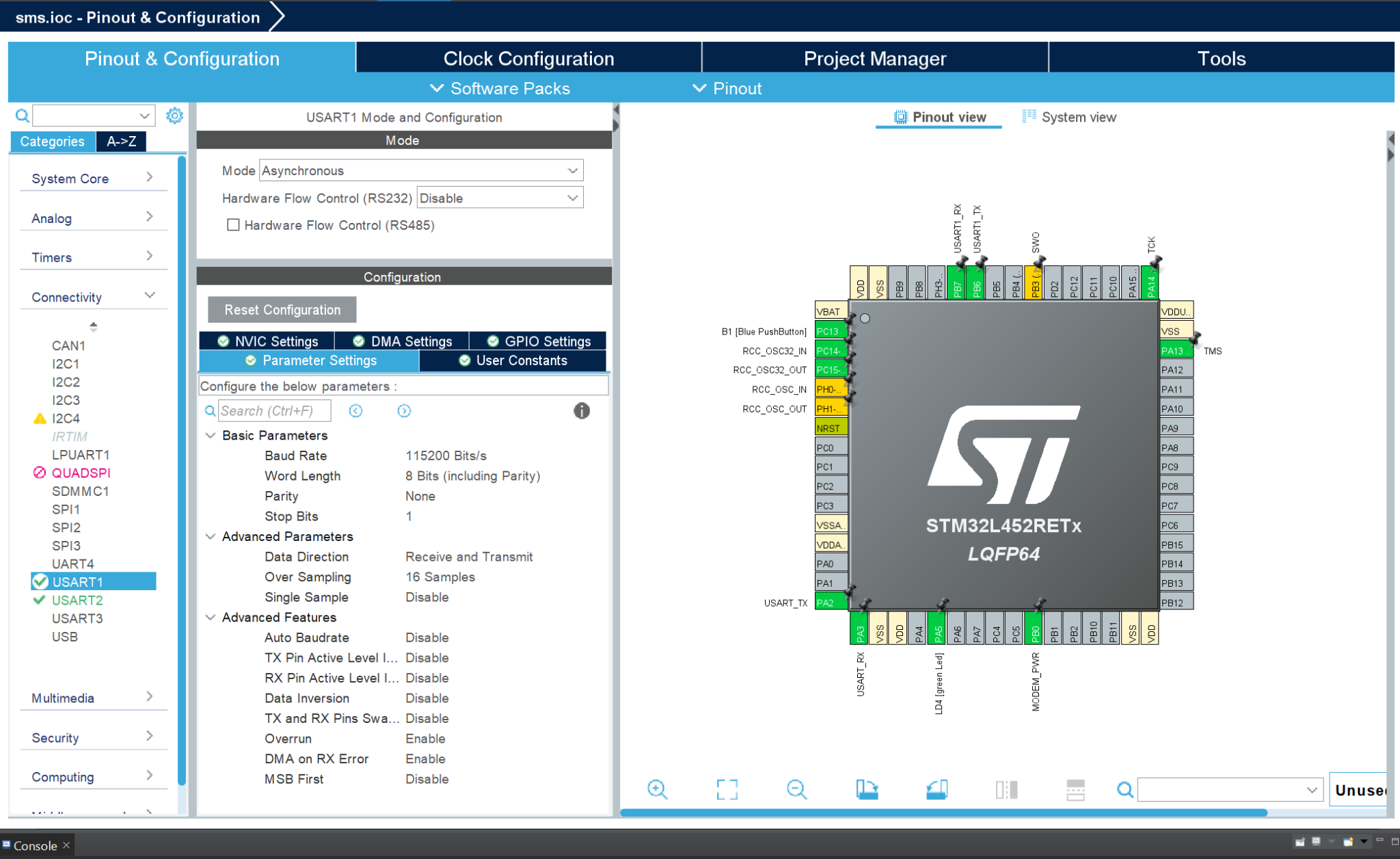Switch to the Clock Configuration tab
Viewport: 1400px width, 859px height.
click(529, 58)
